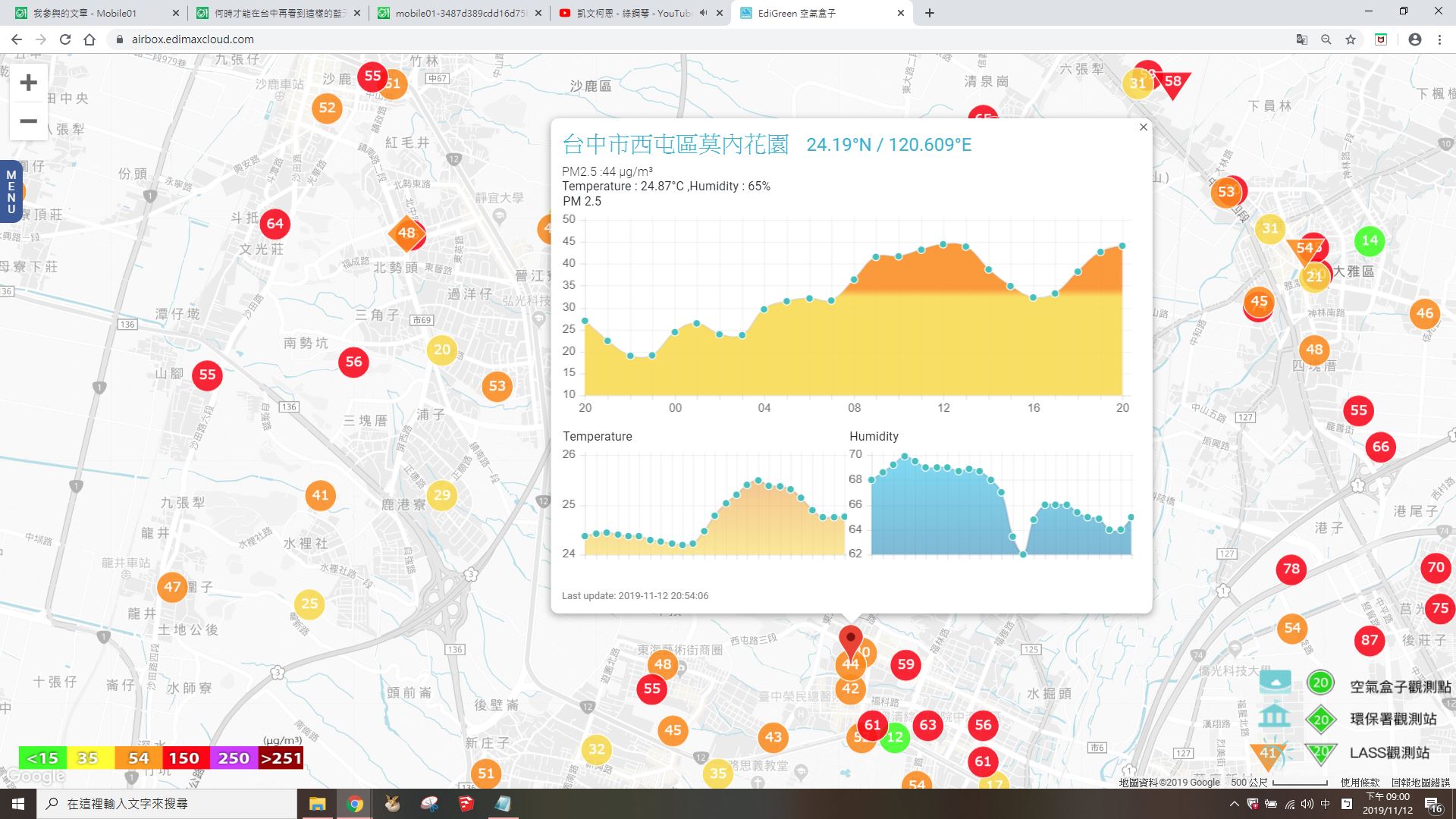Select the red 55 marker beside 山腳
This screenshot has width=1456, height=819.
pyautogui.click(x=207, y=375)
